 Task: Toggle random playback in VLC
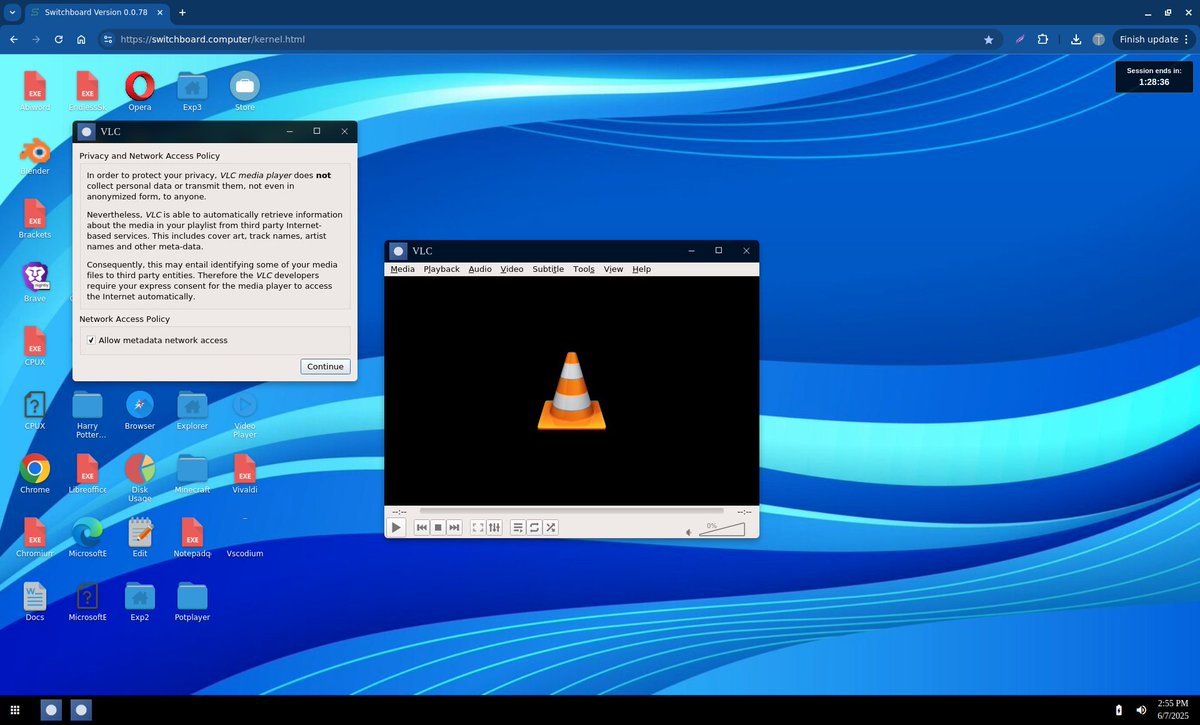pyautogui.click(x=550, y=527)
